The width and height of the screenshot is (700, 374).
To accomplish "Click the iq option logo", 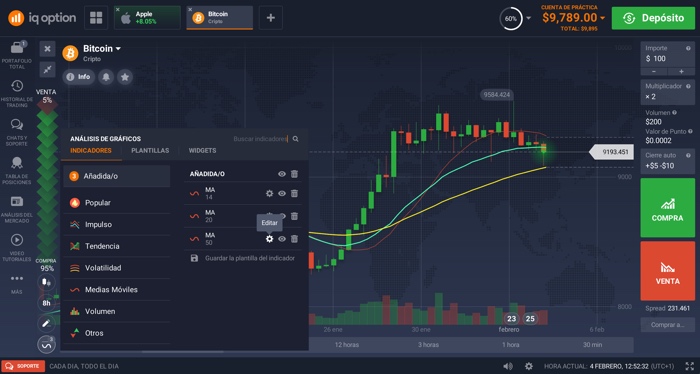I will [42, 18].
